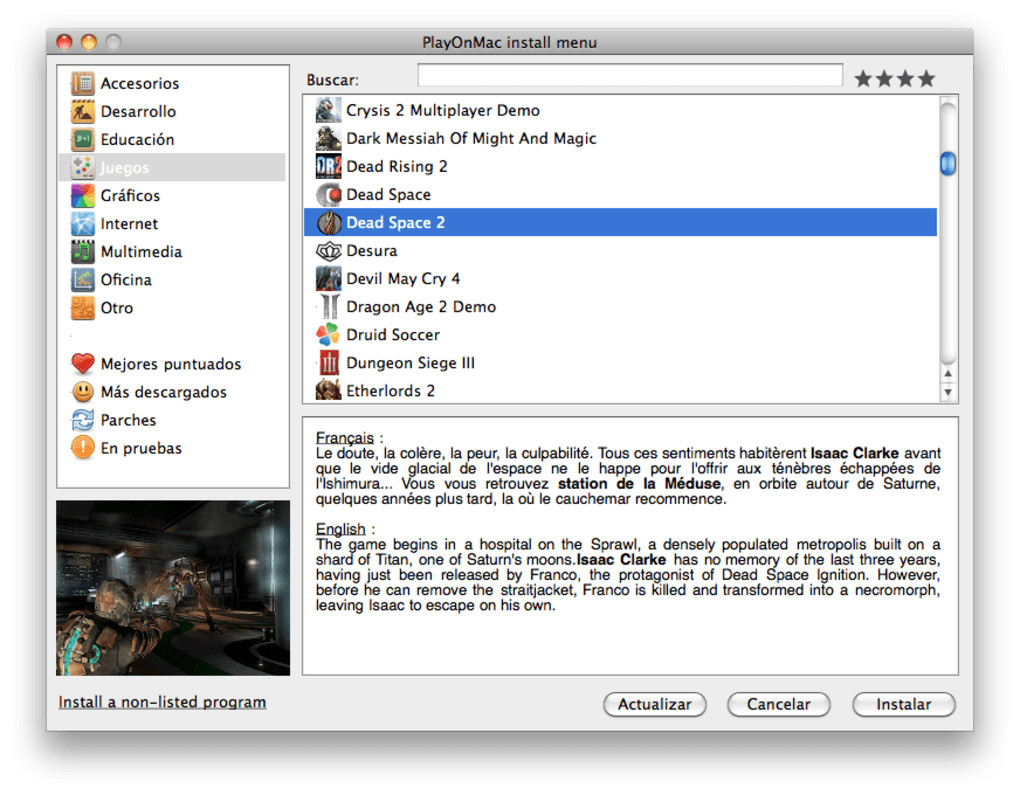Select the Etherlords 2 text
Viewport: 1020px width, 795px height.
pyautogui.click(x=390, y=391)
